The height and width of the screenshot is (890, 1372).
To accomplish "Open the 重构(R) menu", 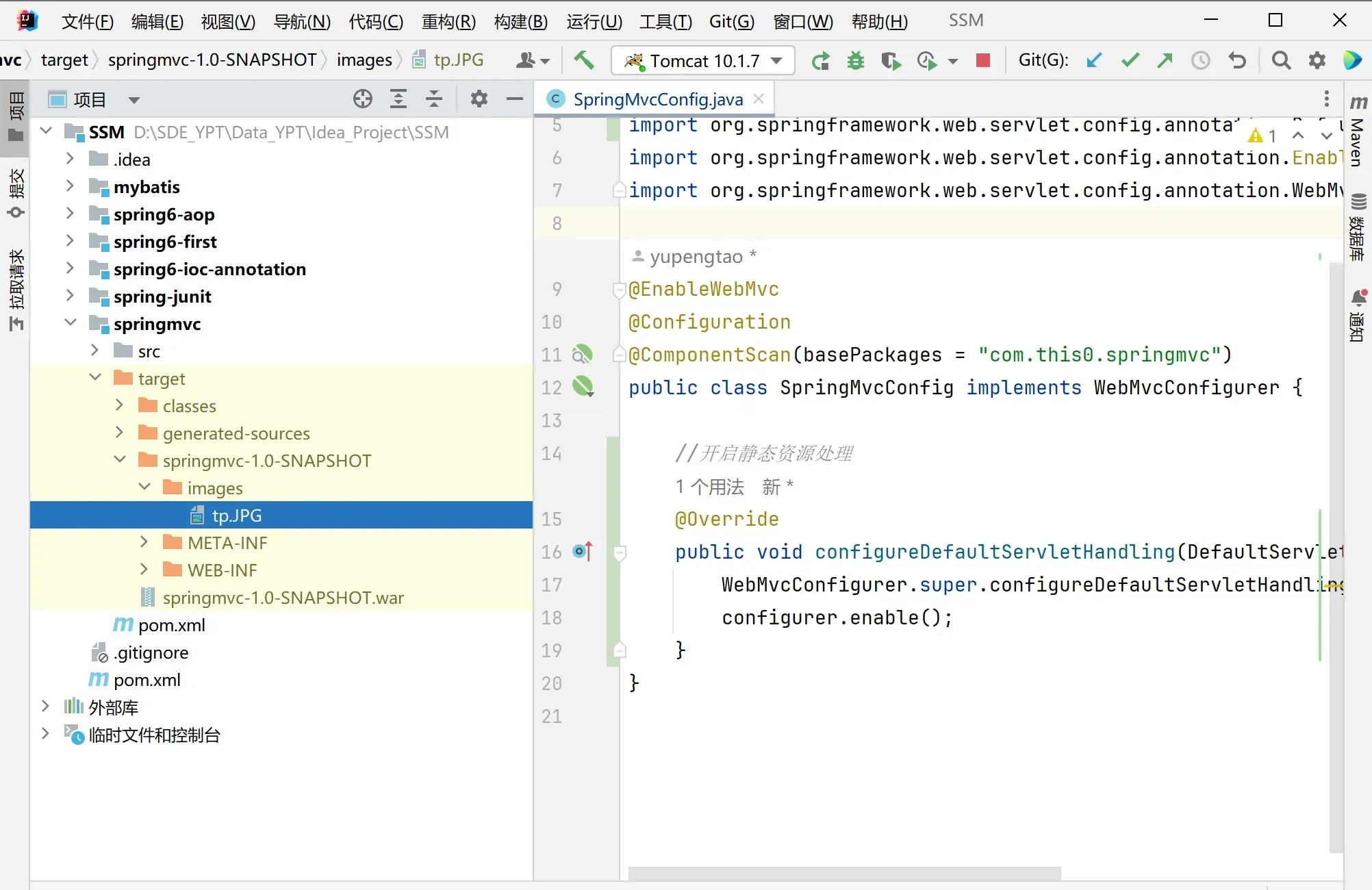I will [x=448, y=21].
